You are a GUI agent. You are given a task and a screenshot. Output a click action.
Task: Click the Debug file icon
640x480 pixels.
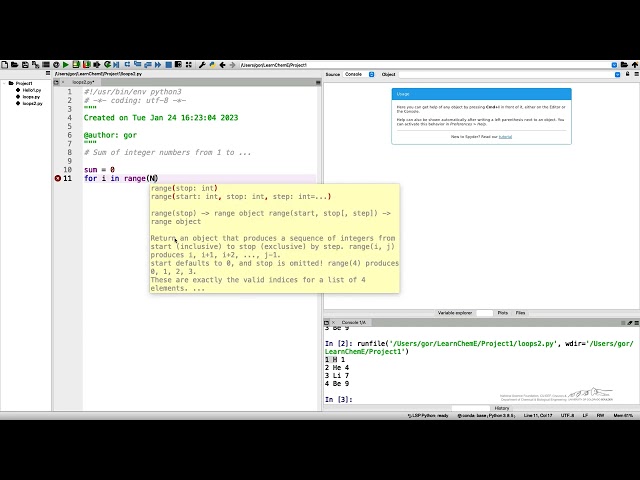(116, 64)
